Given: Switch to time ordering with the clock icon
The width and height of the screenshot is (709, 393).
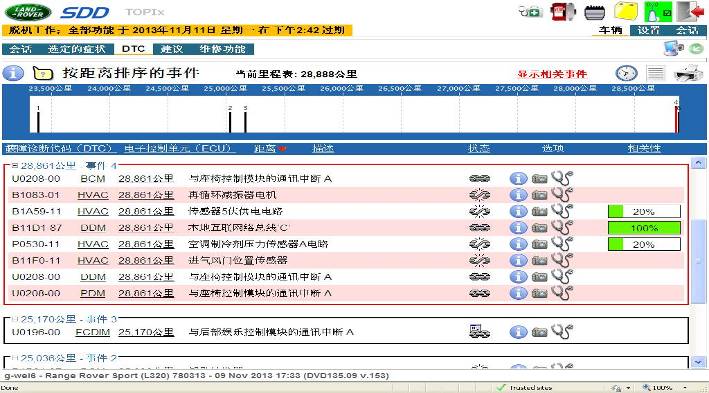Looking at the screenshot, I should point(626,73).
